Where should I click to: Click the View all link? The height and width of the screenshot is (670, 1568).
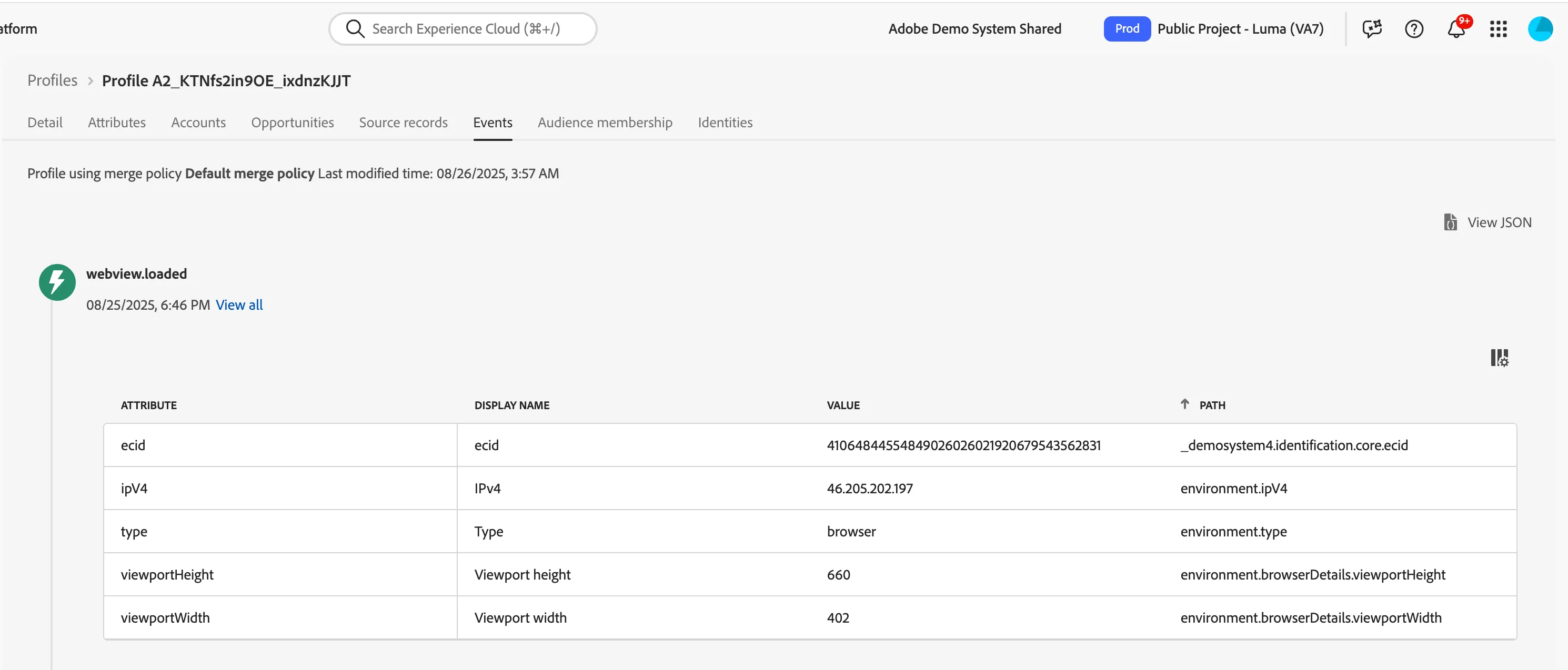click(239, 305)
